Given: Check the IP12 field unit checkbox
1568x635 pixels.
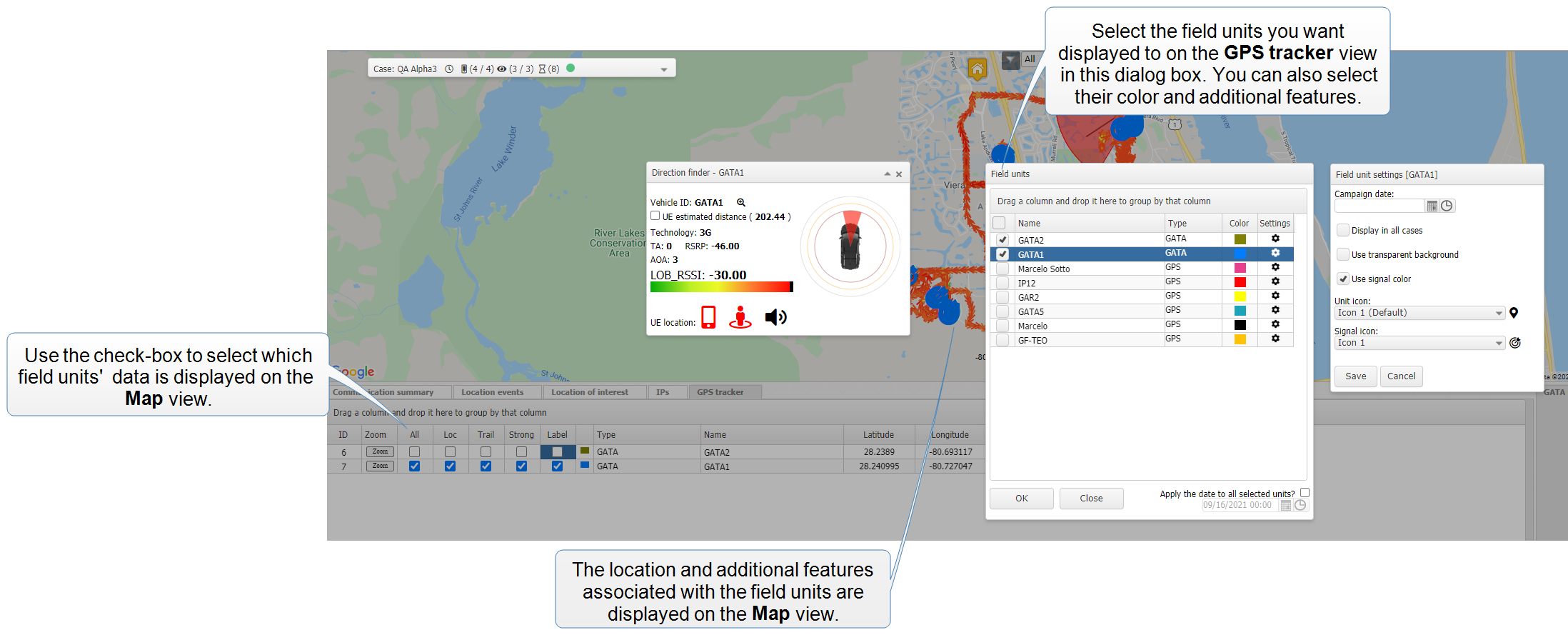Looking at the screenshot, I should (x=1002, y=283).
